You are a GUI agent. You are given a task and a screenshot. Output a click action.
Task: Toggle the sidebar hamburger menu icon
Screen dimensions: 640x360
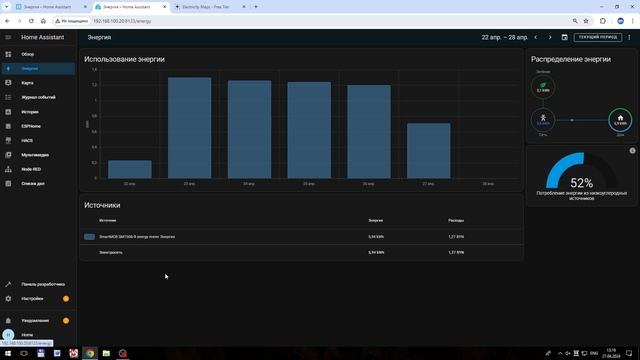click(8, 37)
